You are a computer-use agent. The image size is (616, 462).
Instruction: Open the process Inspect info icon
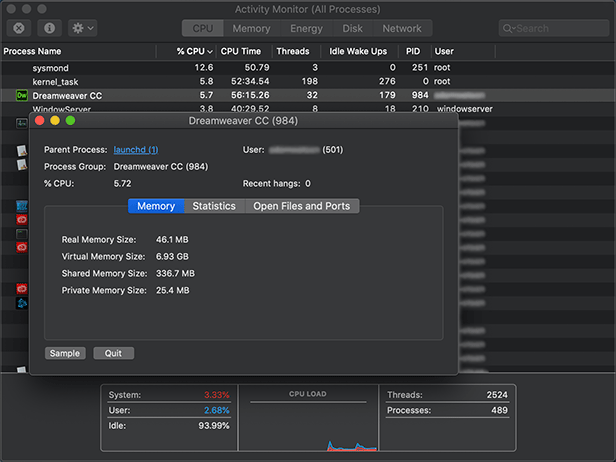[49, 28]
